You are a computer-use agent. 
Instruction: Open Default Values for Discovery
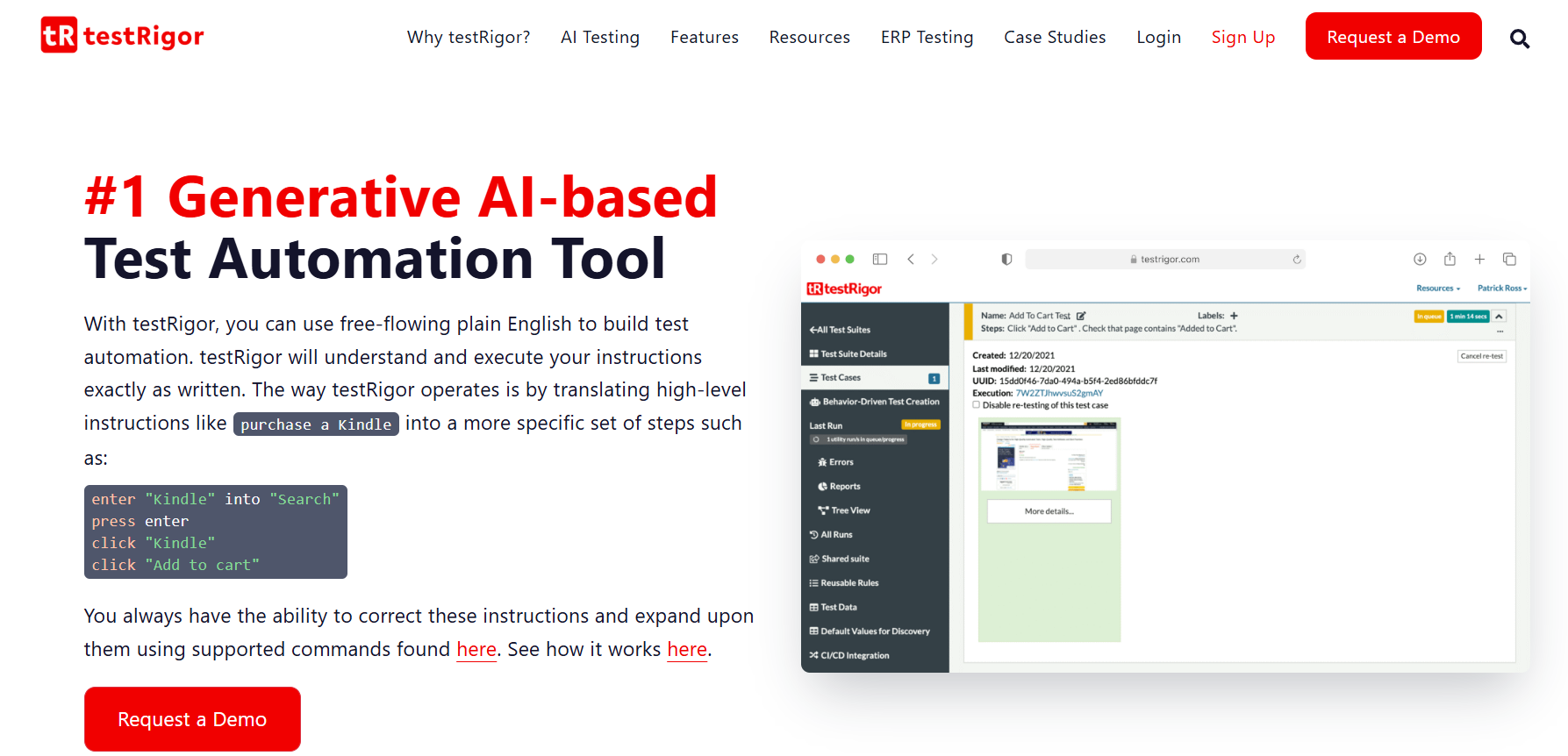869,631
